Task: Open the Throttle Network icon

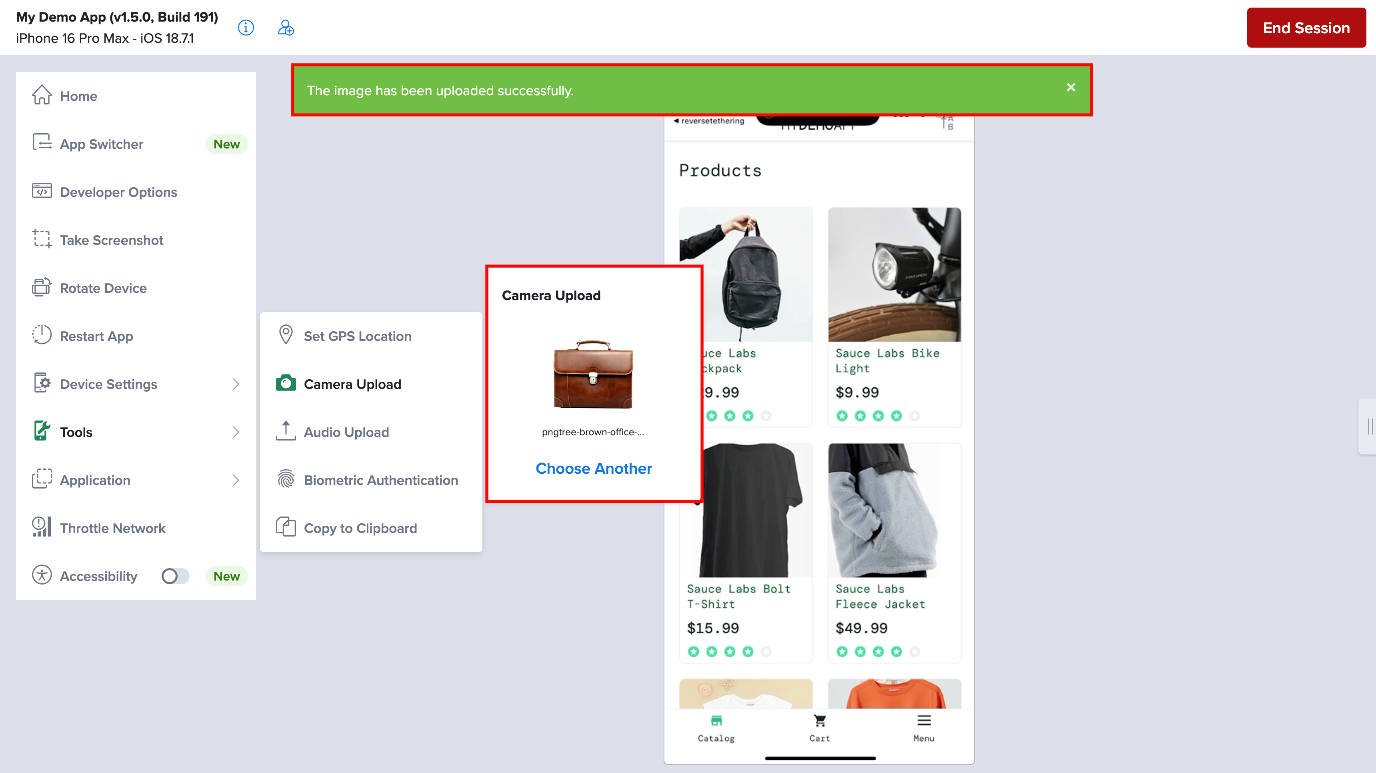Action: [42, 528]
